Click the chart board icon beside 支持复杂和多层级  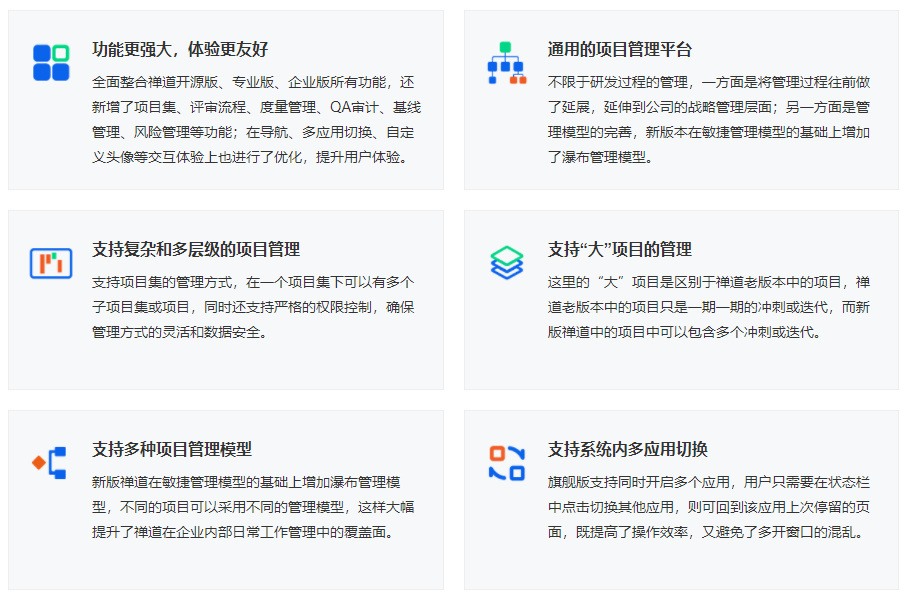pos(51,263)
